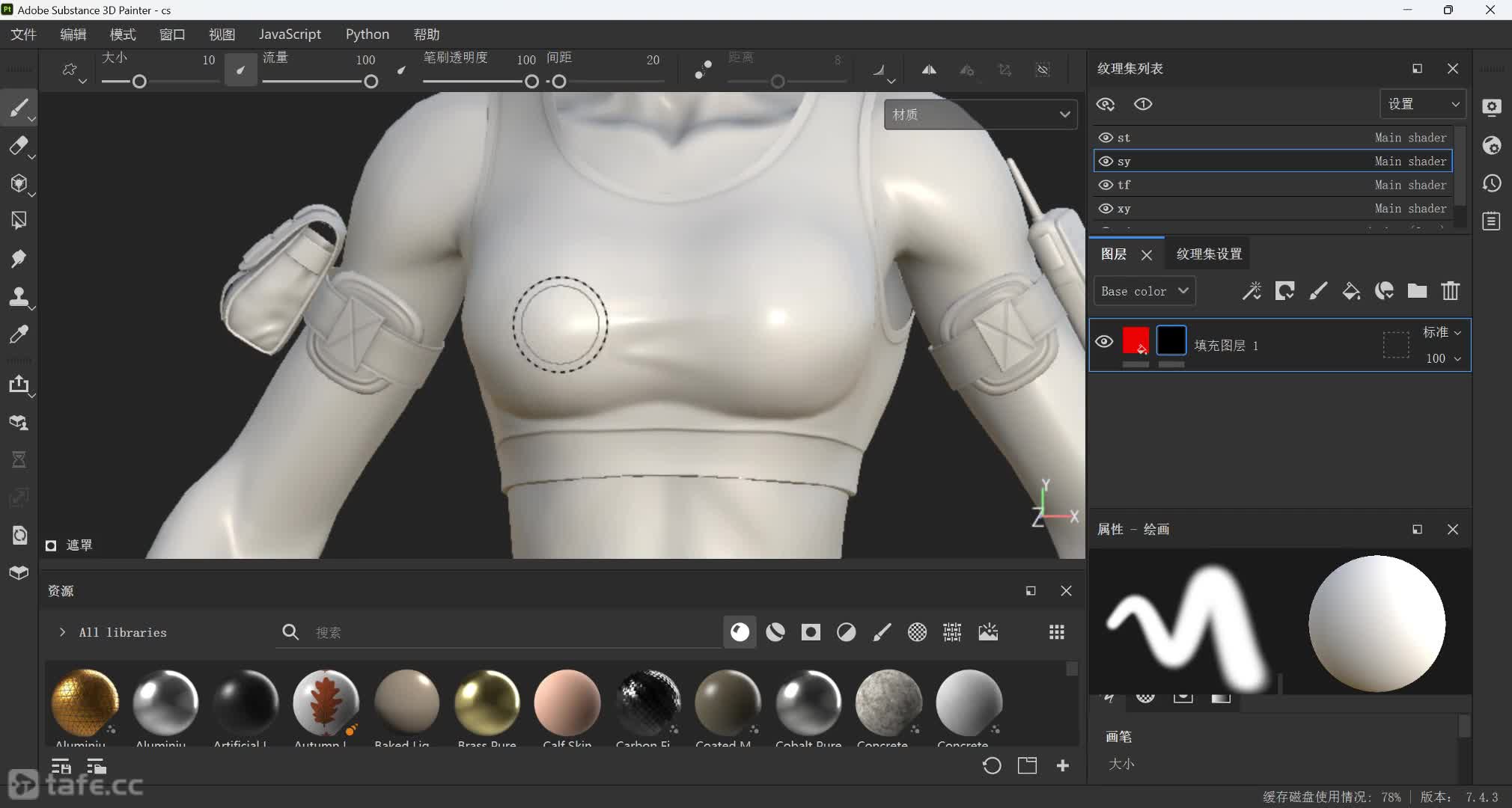Close the 资源 panel
The image size is (1512, 808).
[1067, 591]
